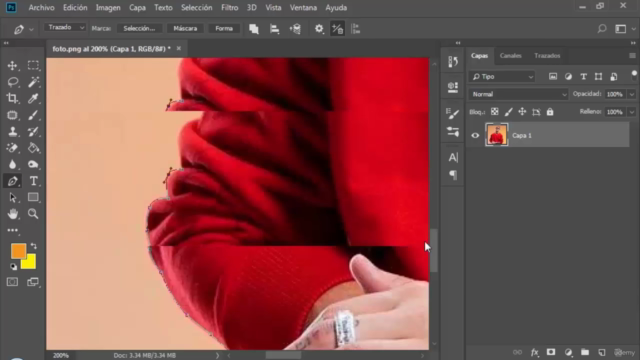This screenshot has height=360, width=640.
Task: Select the Path Selection tool
Action: [12, 198]
